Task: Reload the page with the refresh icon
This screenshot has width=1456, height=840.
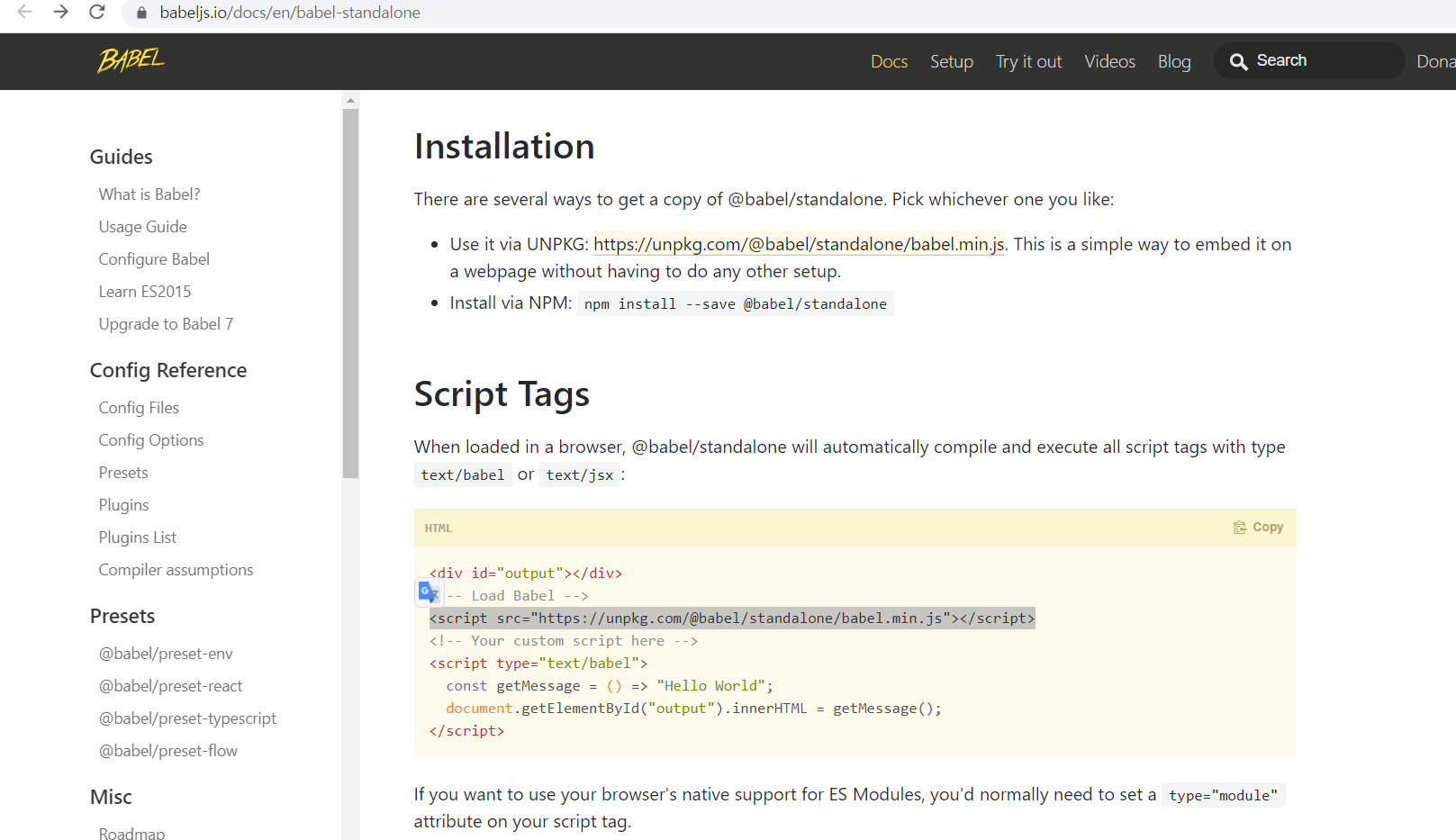Action: pos(97,12)
